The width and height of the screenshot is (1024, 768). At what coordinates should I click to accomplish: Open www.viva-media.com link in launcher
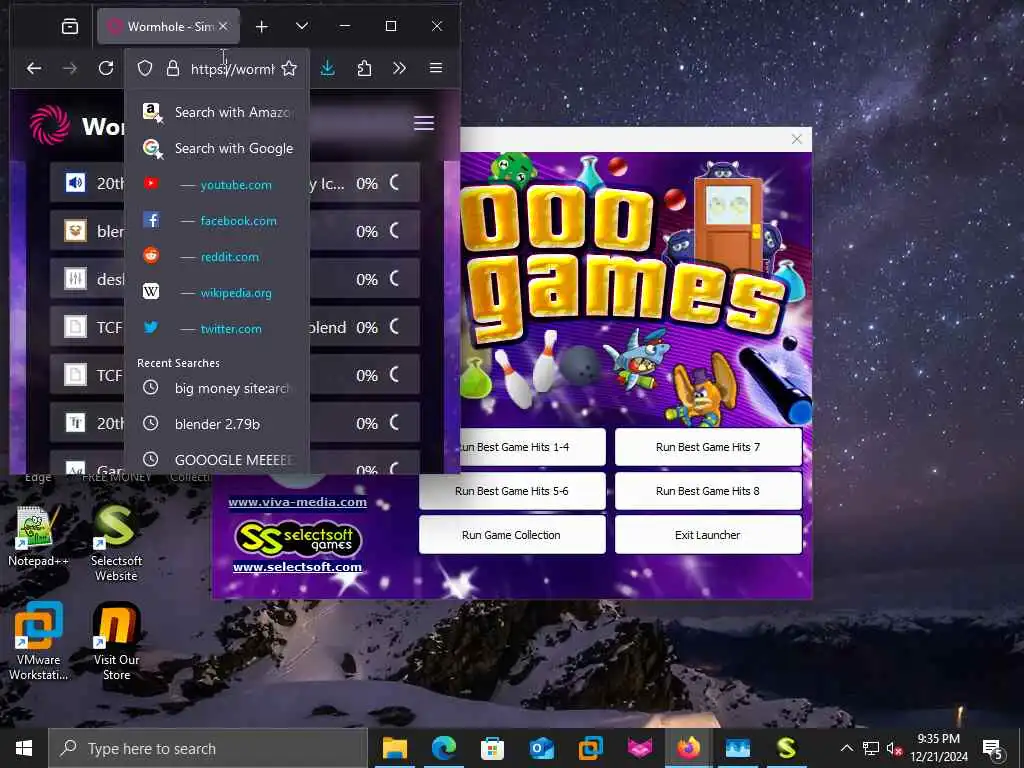tap(297, 502)
